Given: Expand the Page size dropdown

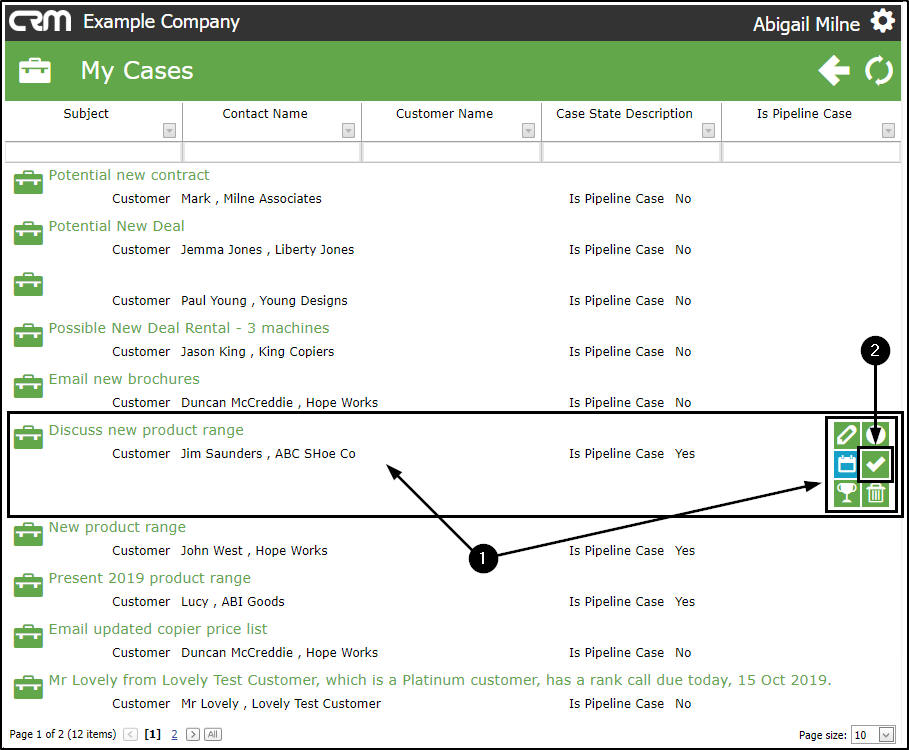Looking at the screenshot, I should pos(886,735).
